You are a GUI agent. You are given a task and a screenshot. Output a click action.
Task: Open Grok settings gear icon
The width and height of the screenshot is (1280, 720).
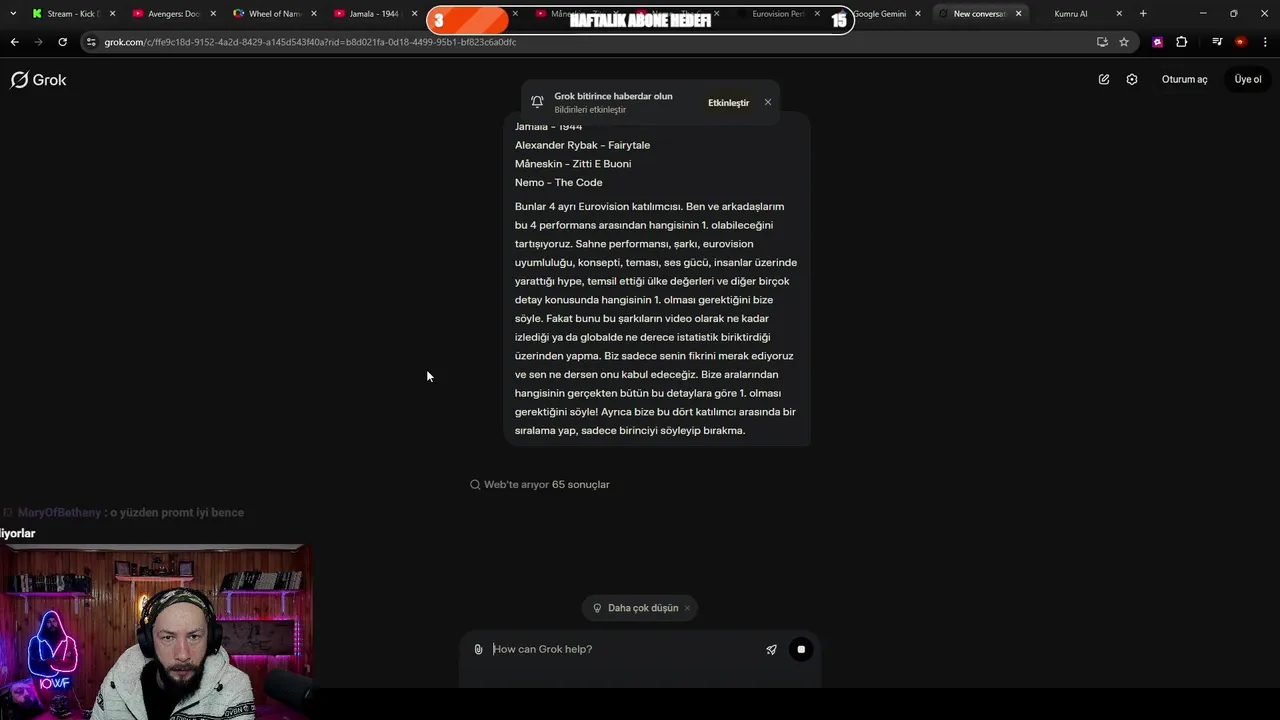pos(1132,79)
